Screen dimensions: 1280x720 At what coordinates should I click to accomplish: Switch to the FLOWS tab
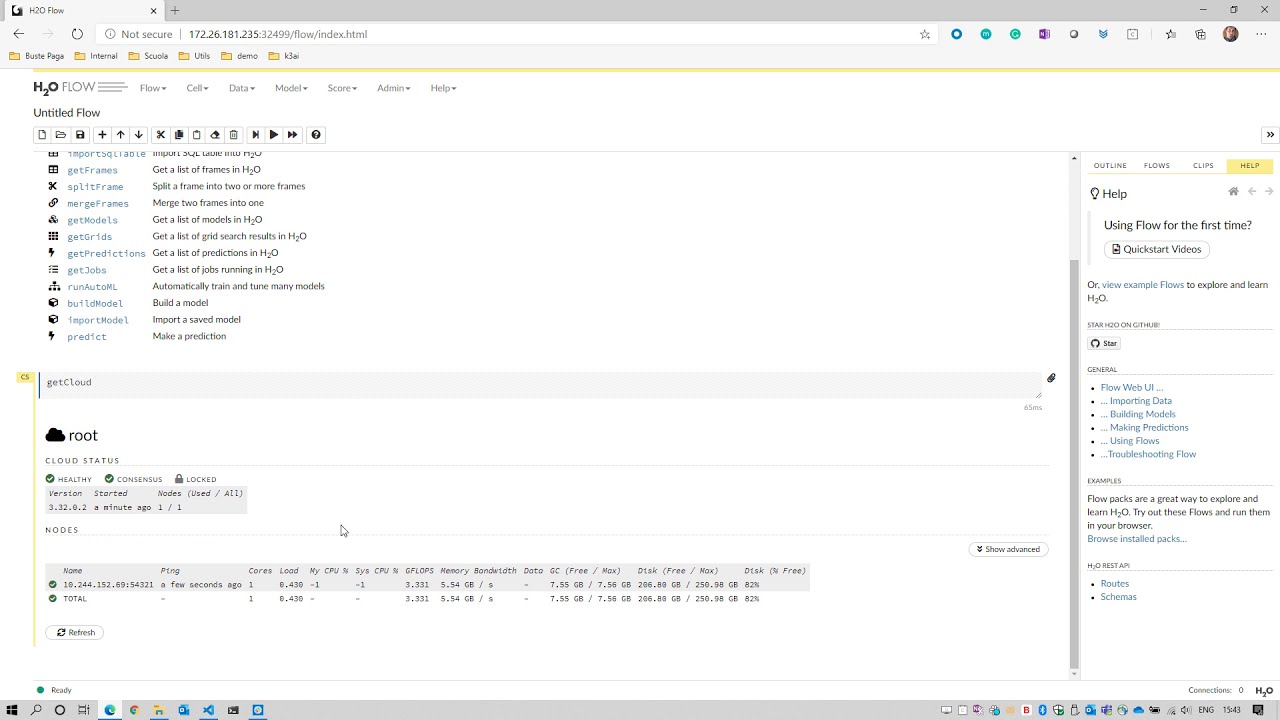[x=1157, y=166]
